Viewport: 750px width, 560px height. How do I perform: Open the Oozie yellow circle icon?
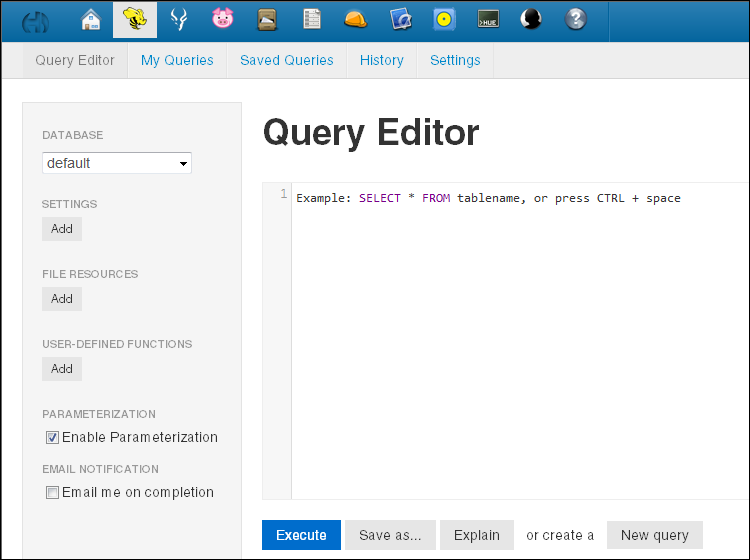(x=444, y=20)
